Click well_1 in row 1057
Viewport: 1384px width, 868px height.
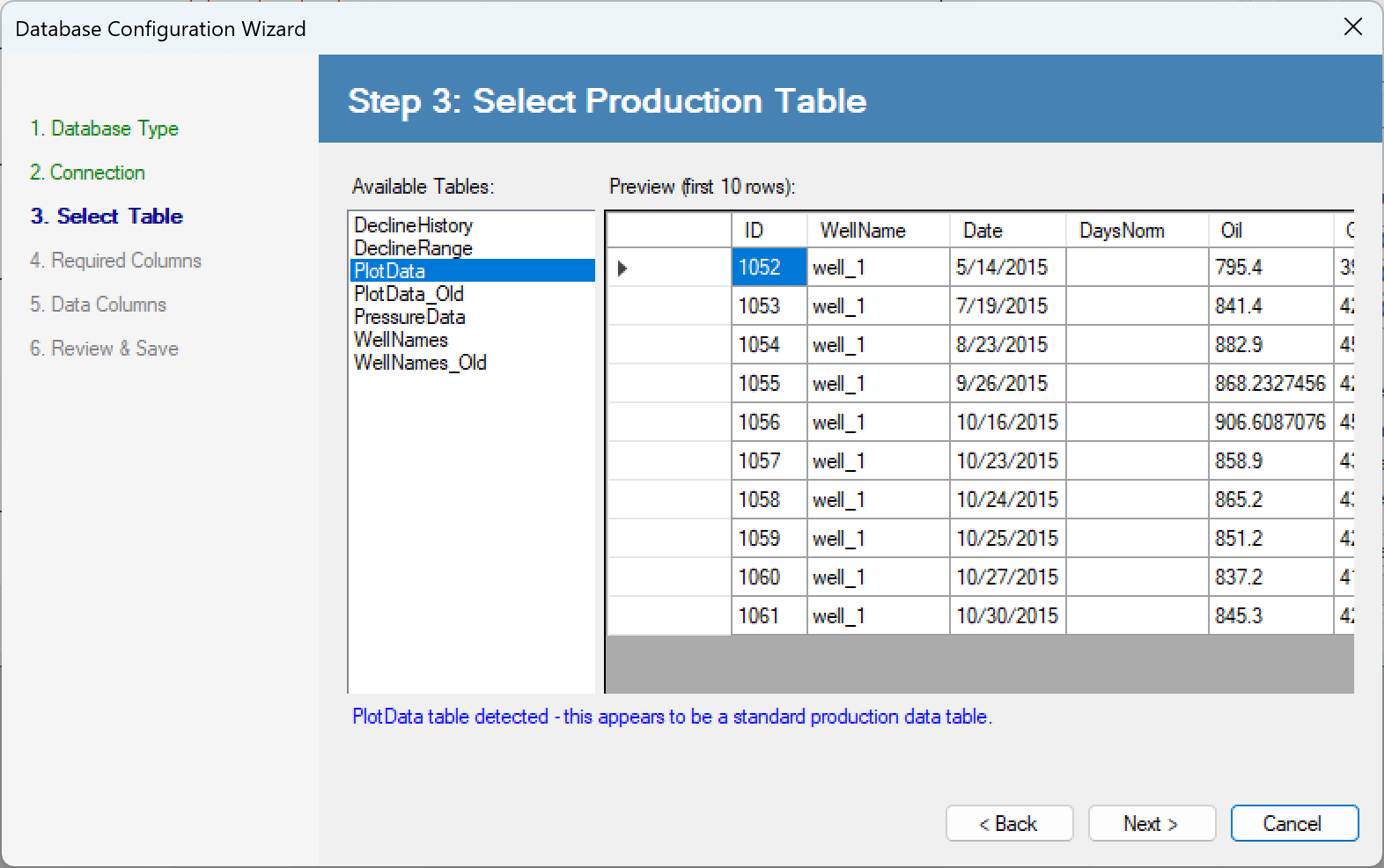(879, 461)
